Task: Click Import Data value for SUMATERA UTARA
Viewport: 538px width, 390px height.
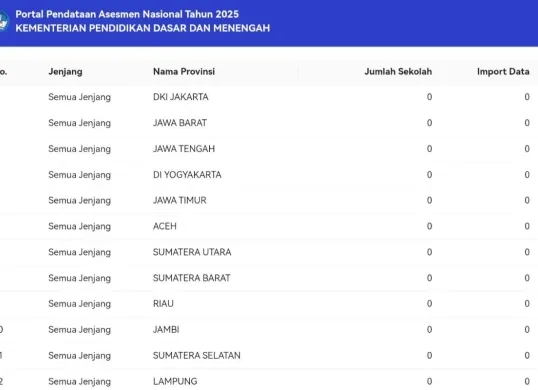Action: (x=527, y=252)
